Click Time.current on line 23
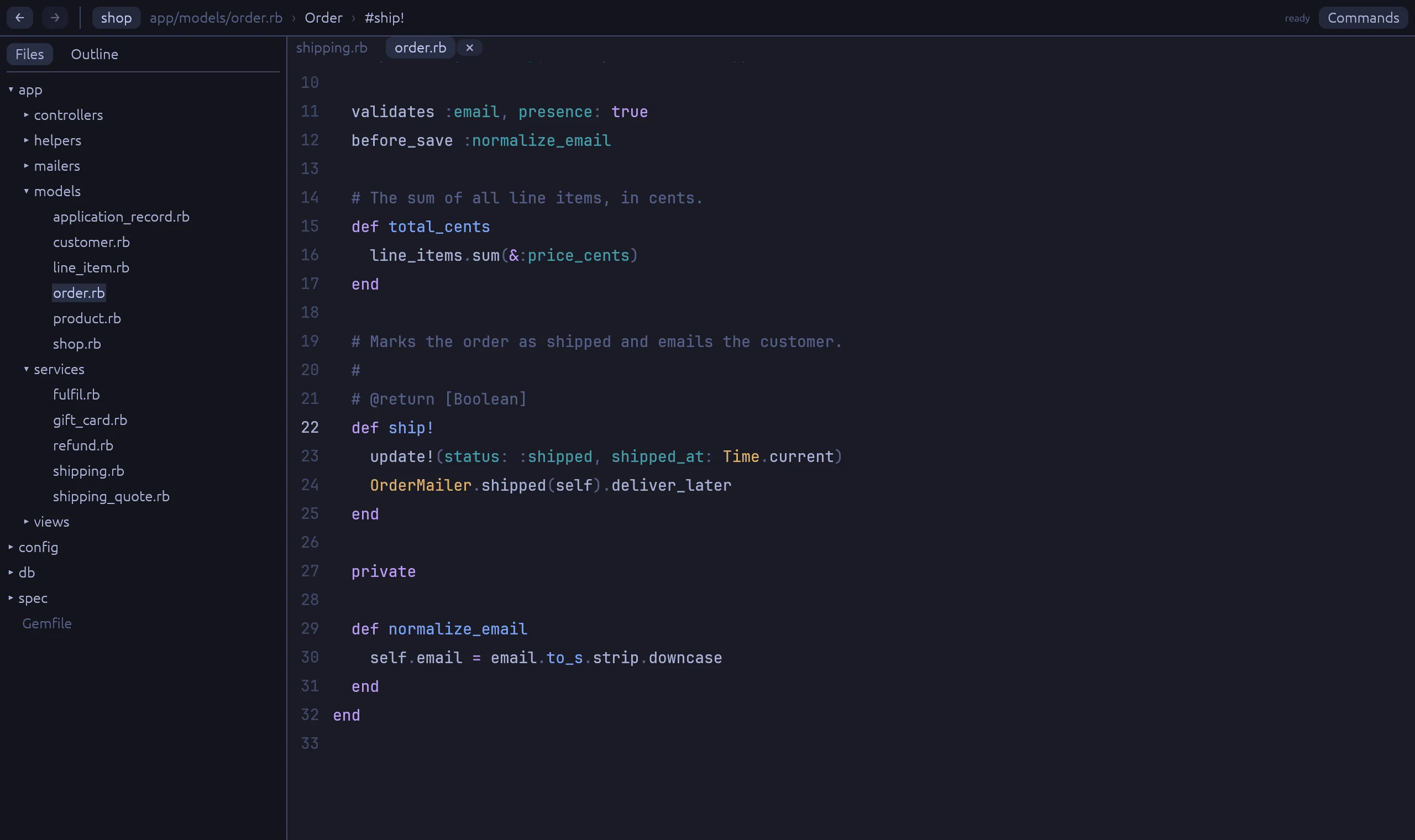1415x840 pixels. point(778,457)
